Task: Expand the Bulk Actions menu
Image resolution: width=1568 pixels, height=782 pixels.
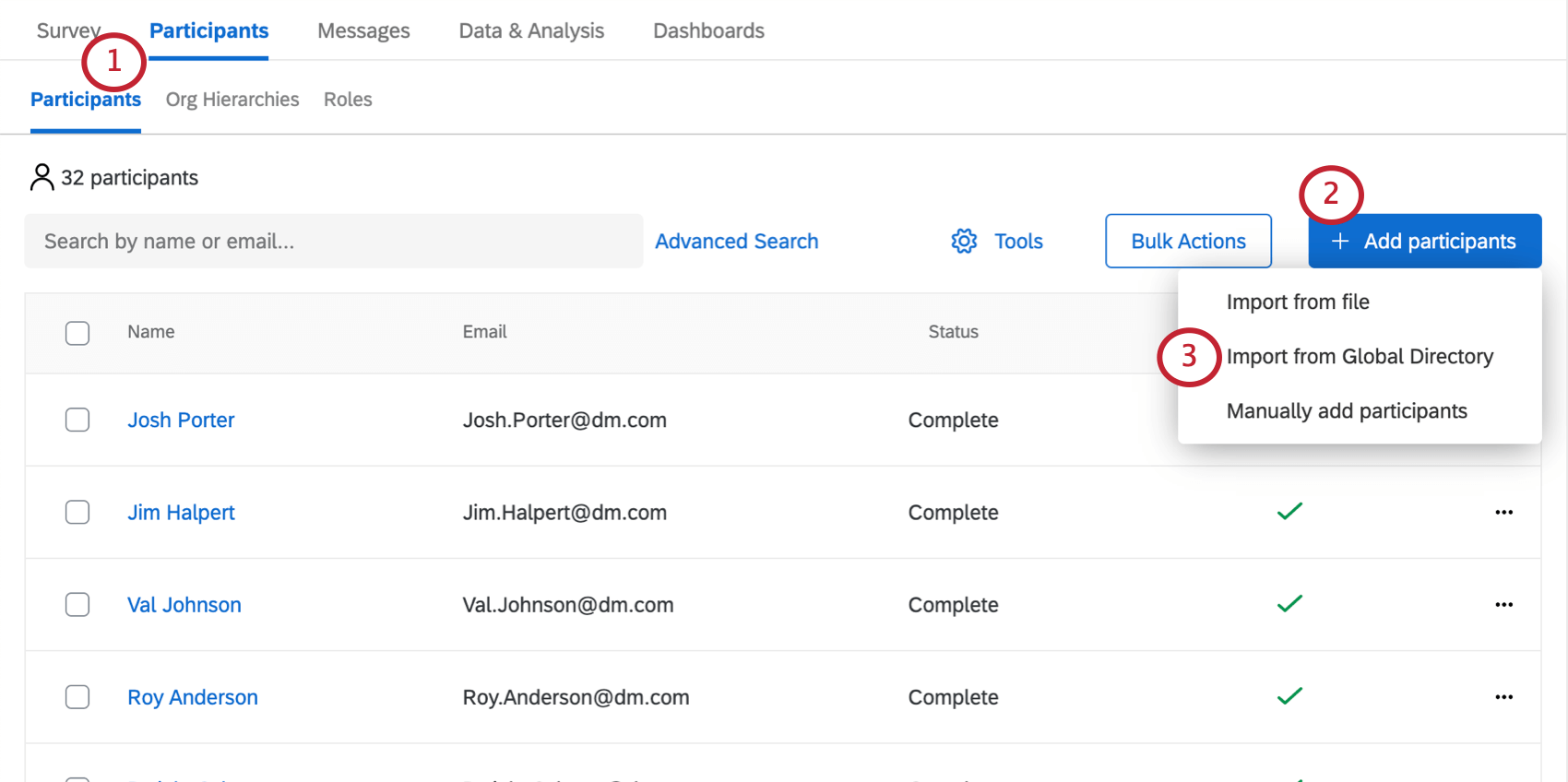Action: (x=1188, y=241)
